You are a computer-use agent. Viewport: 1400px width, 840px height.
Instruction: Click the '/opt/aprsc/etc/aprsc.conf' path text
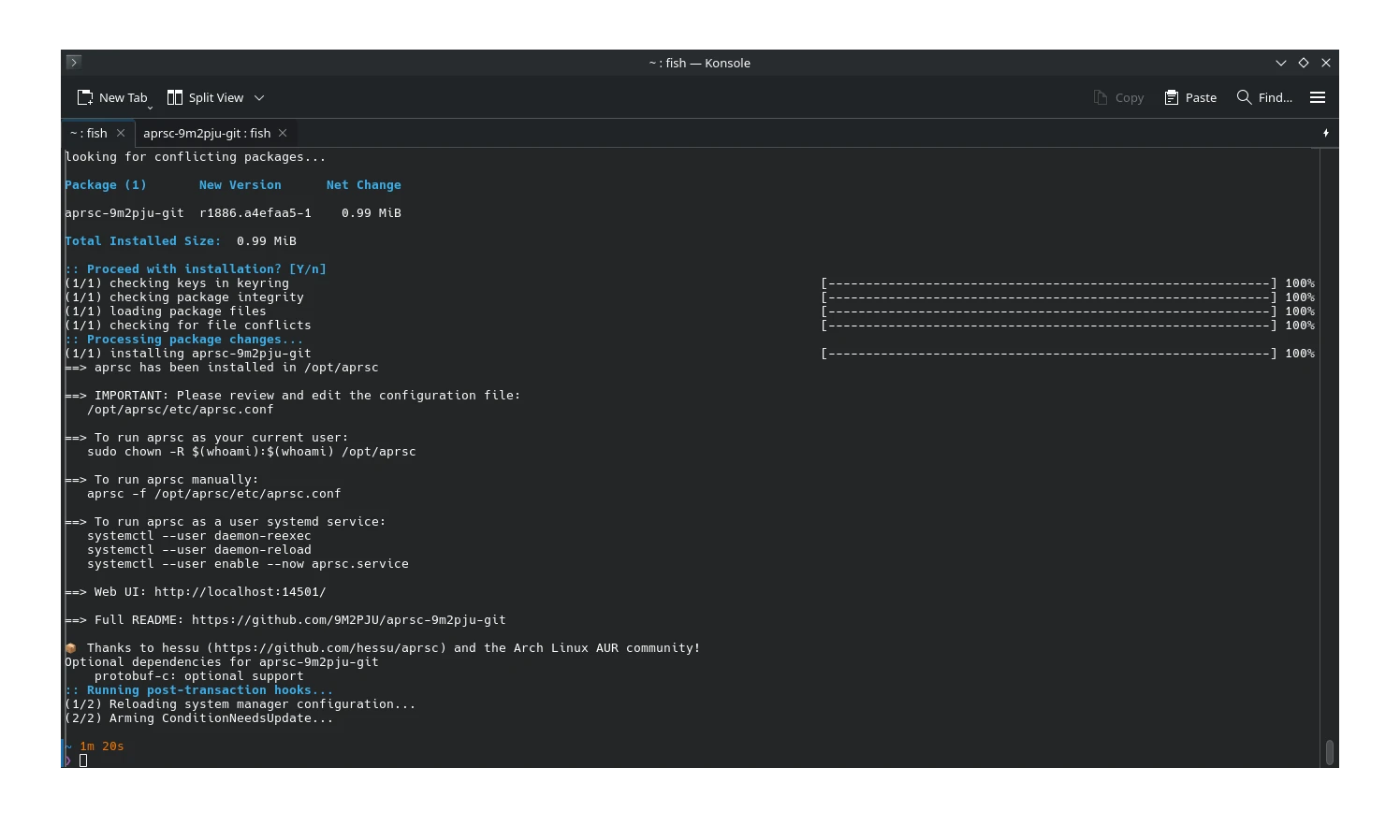click(181, 410)
